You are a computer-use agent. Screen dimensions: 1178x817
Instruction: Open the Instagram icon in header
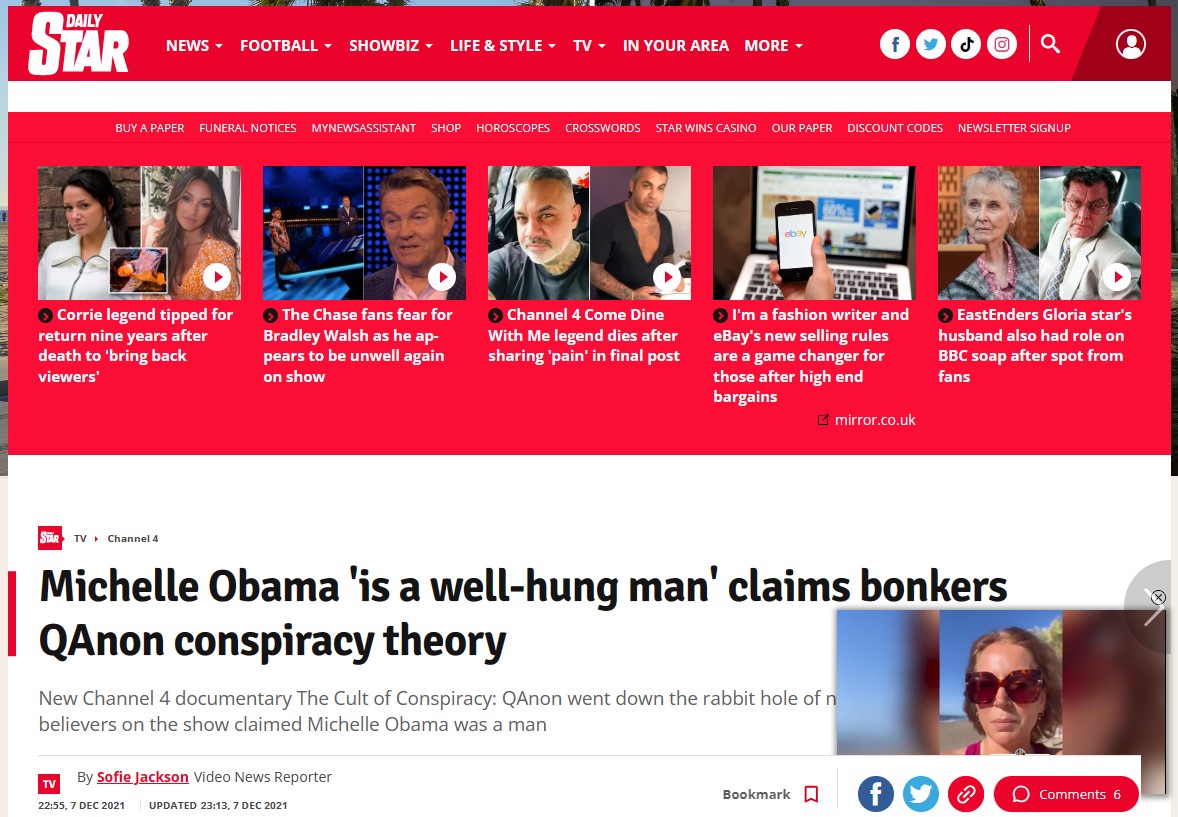pyautogui.click(x=1001, y=44)
